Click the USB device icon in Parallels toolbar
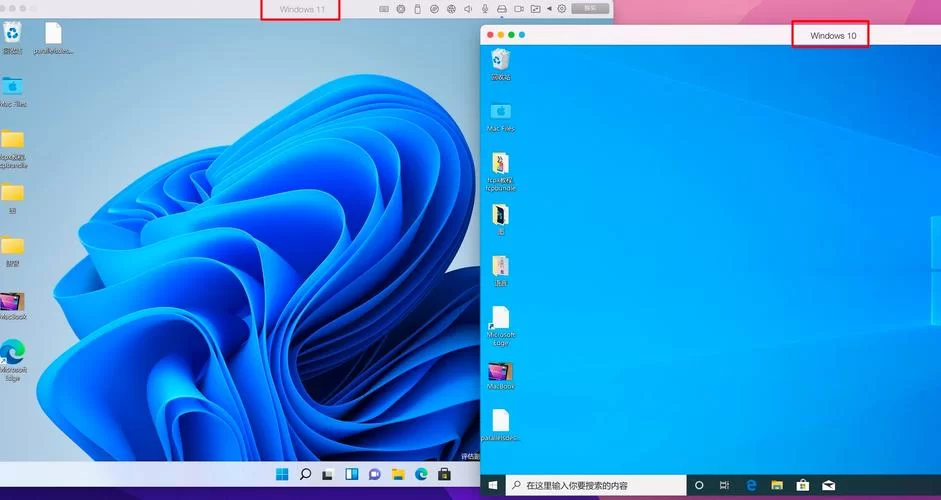 418,9
